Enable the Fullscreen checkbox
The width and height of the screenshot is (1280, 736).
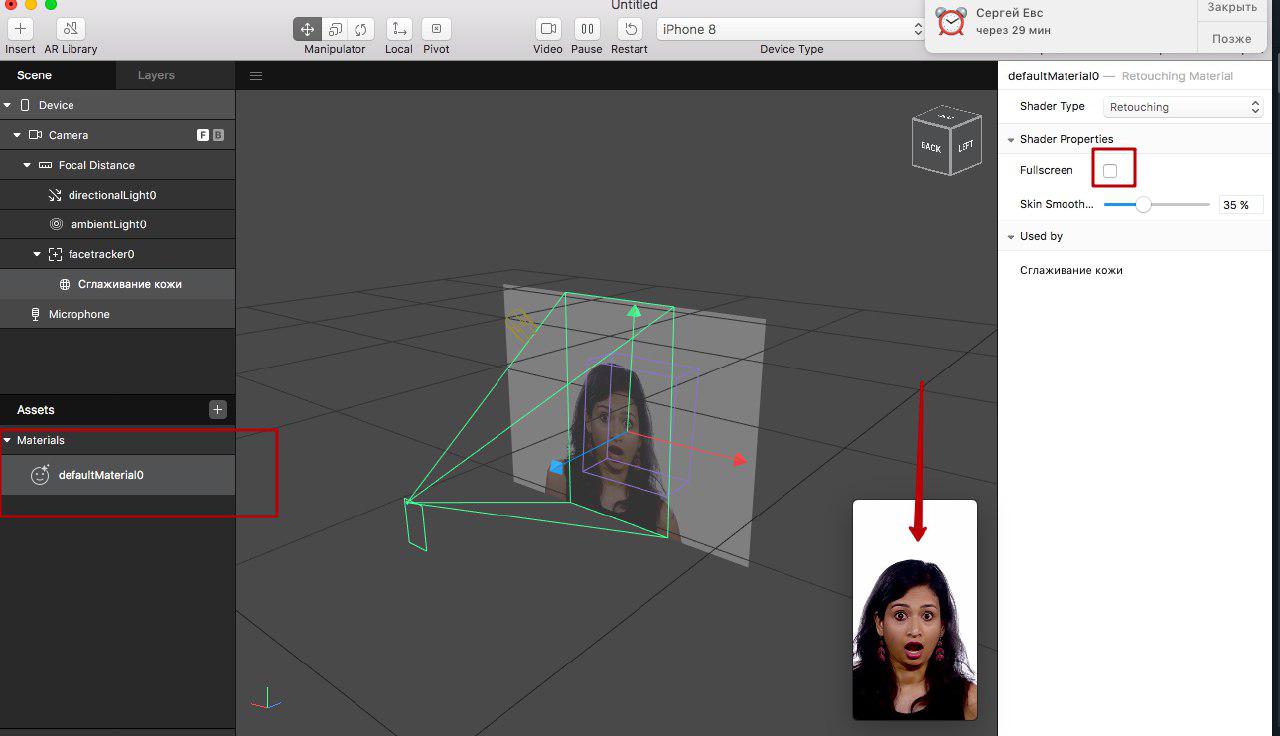[1110, 171]
